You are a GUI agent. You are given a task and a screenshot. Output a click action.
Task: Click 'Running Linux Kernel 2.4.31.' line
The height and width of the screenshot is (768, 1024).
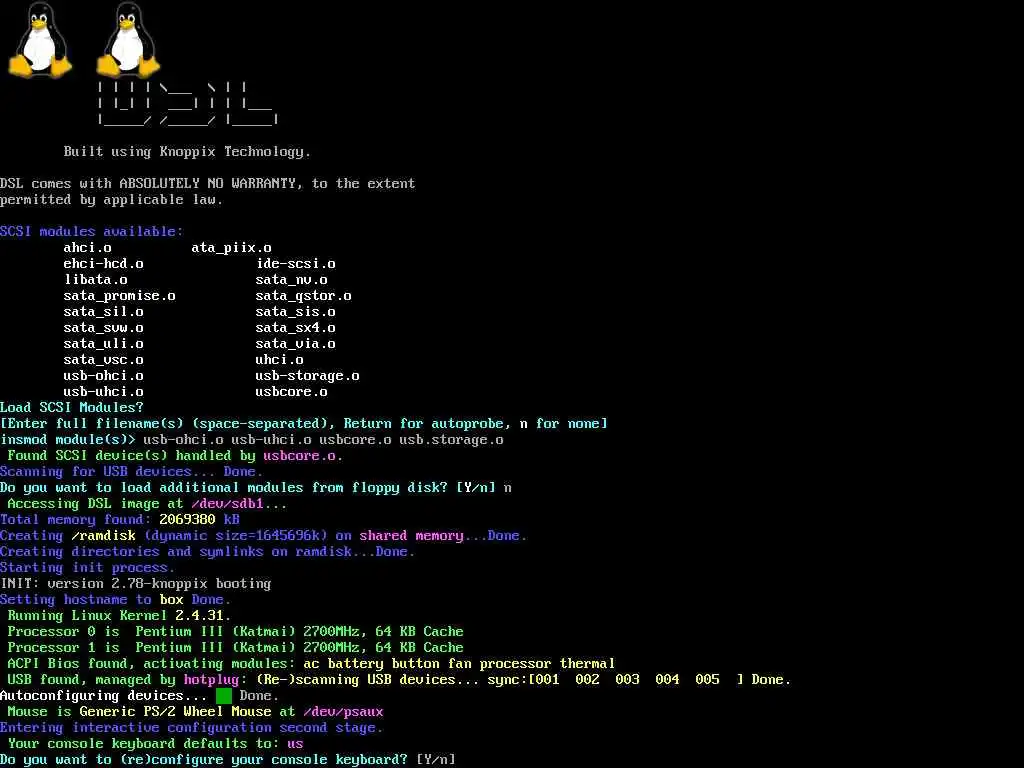click(x=120, y=616)
